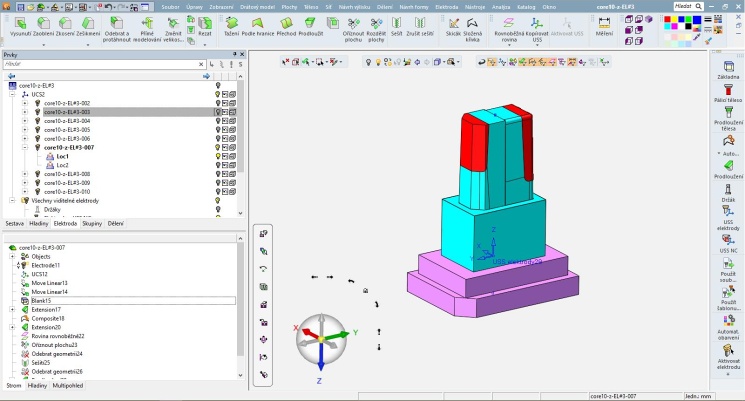Expand the core10-z-EL#3-004 tree node

[x=25, y=121]
